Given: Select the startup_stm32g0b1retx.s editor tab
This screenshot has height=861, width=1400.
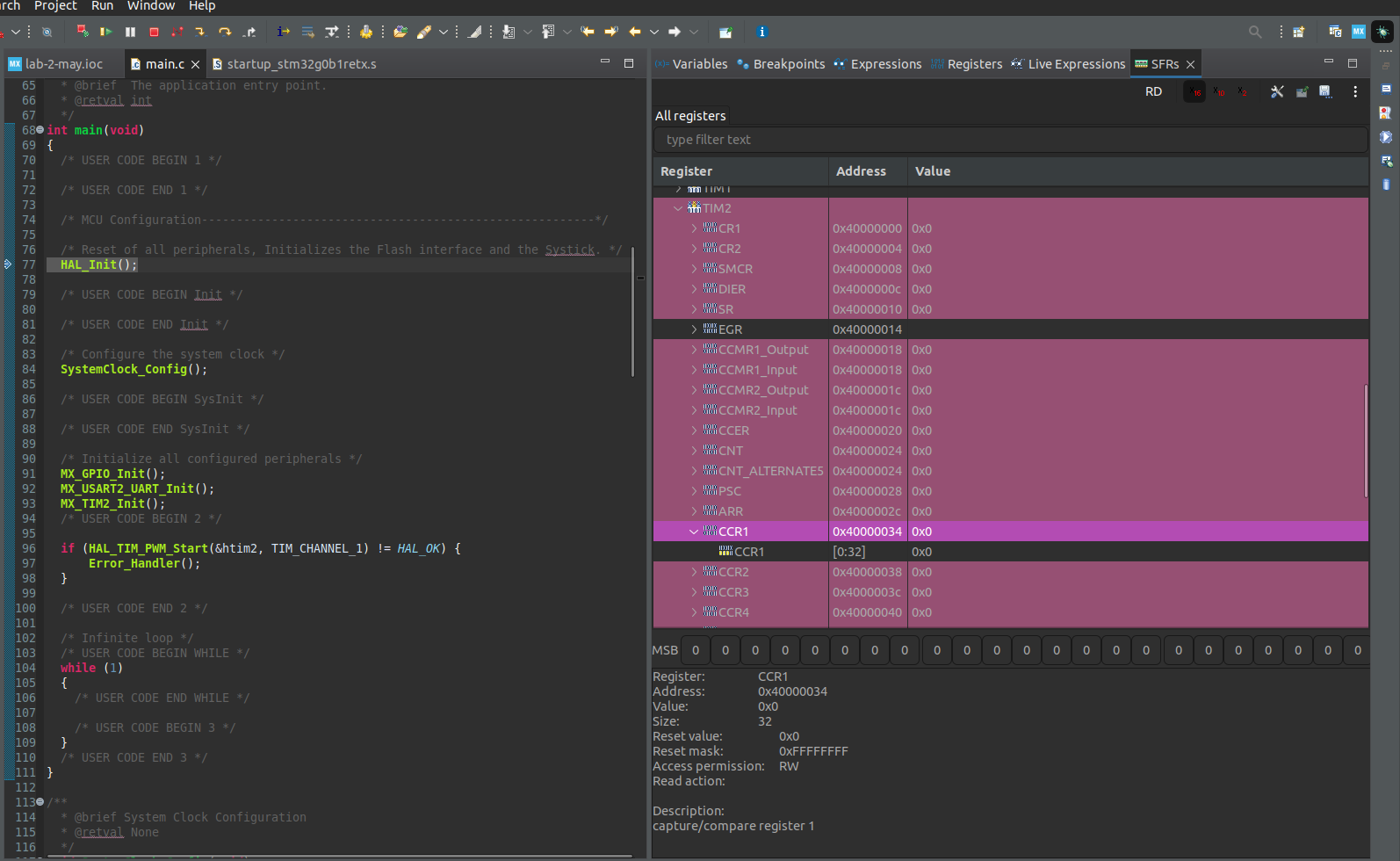Looking at the screenshot, I should pos(294,64).
